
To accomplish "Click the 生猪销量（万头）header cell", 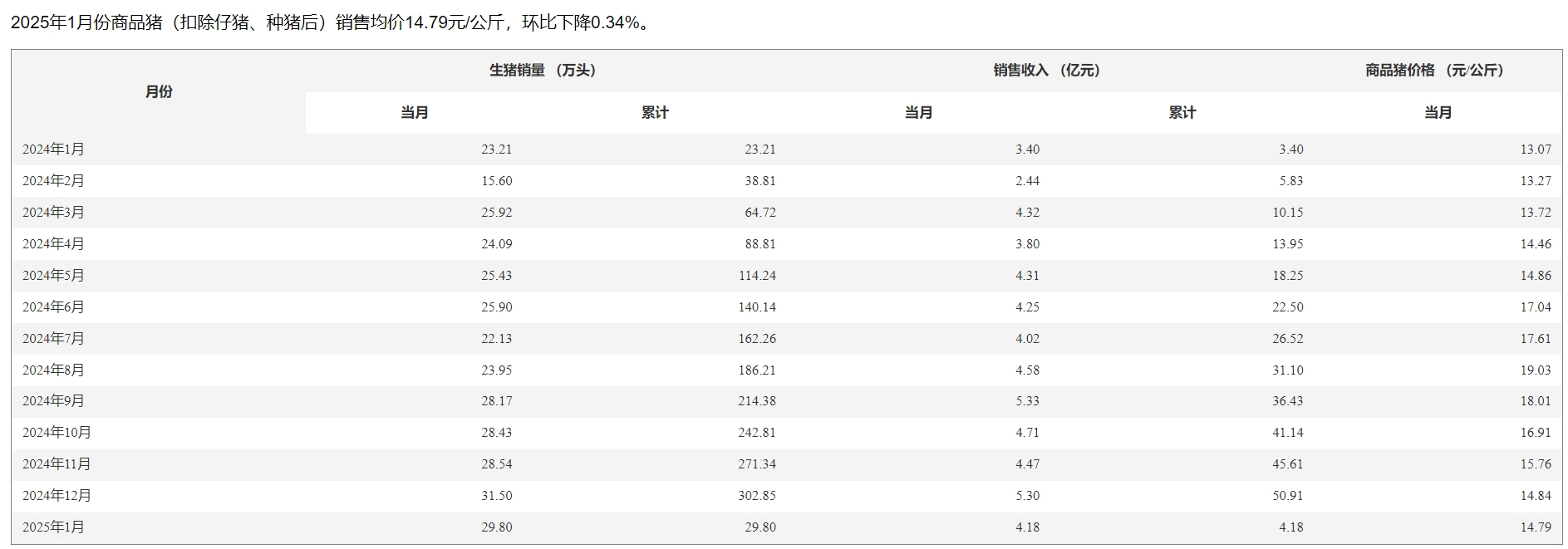I will coord(542,71).
